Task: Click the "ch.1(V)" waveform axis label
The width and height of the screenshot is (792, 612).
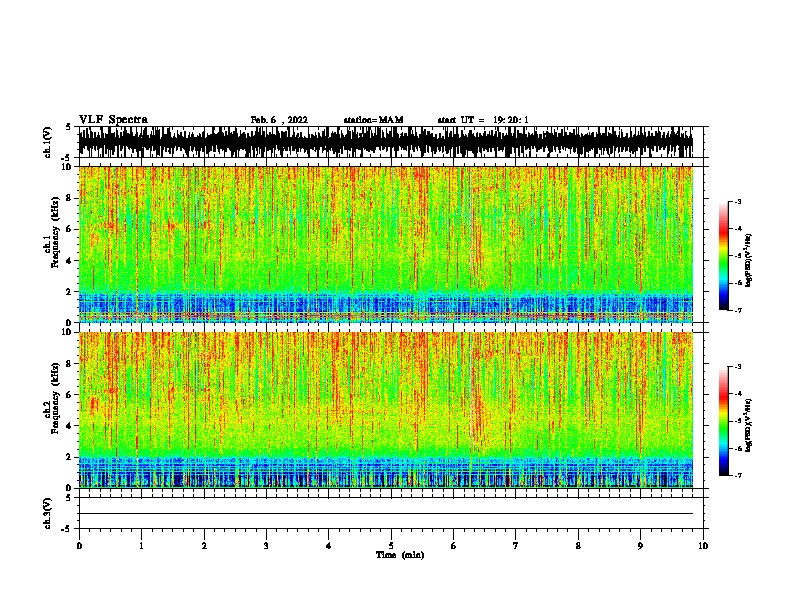Action: (48, 142)
